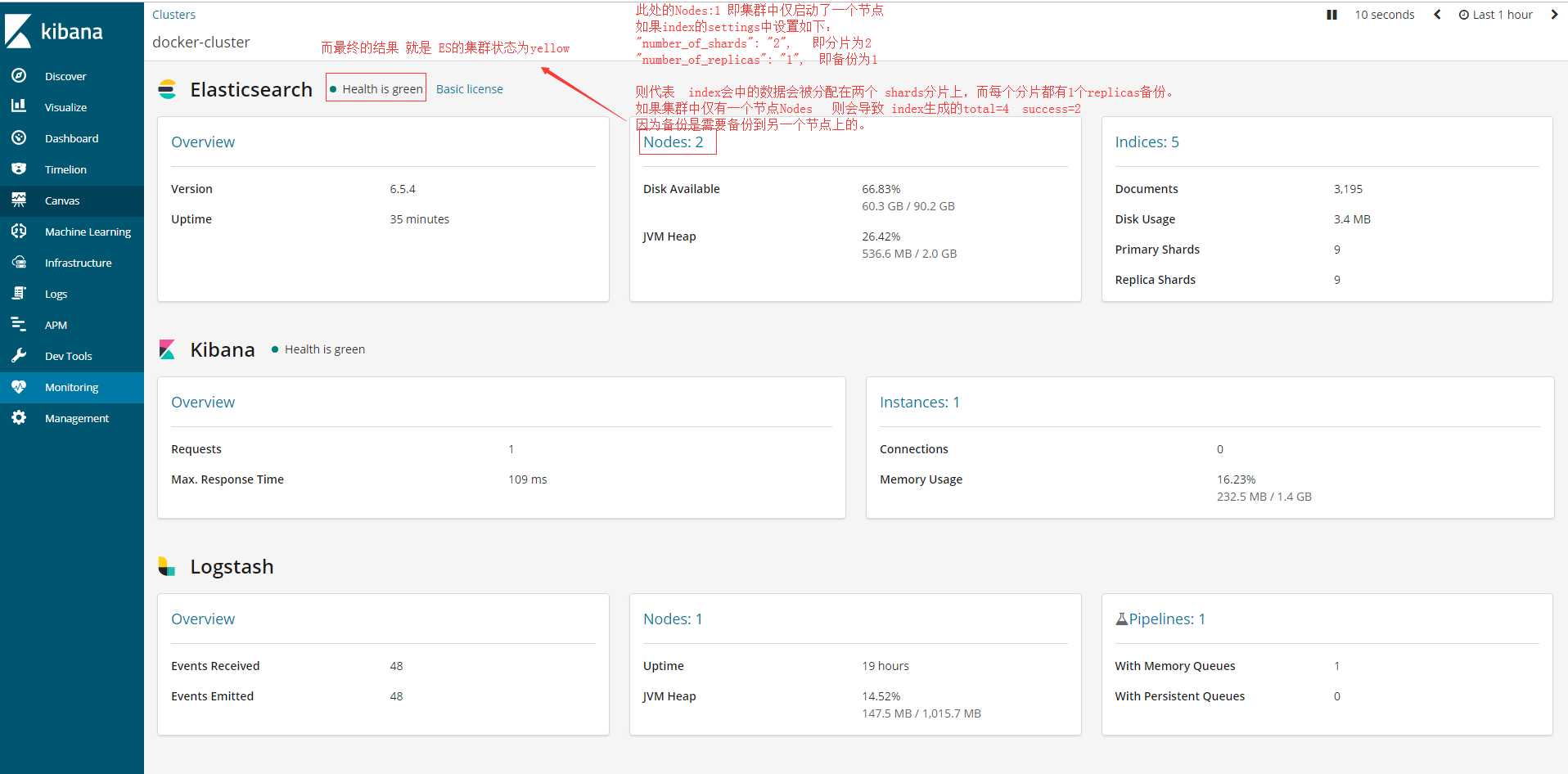Go to previous time range arrow

1437,15
